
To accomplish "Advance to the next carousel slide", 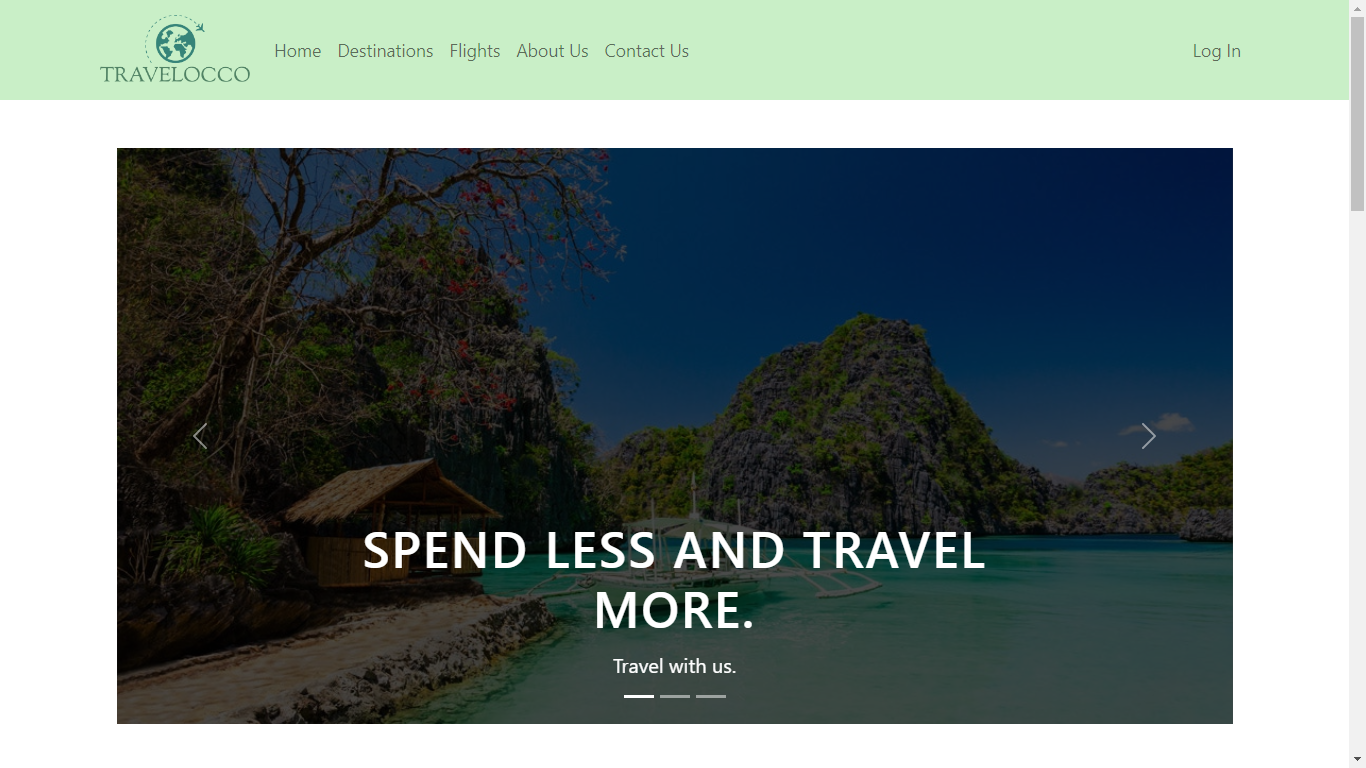I will (1149, 436).
